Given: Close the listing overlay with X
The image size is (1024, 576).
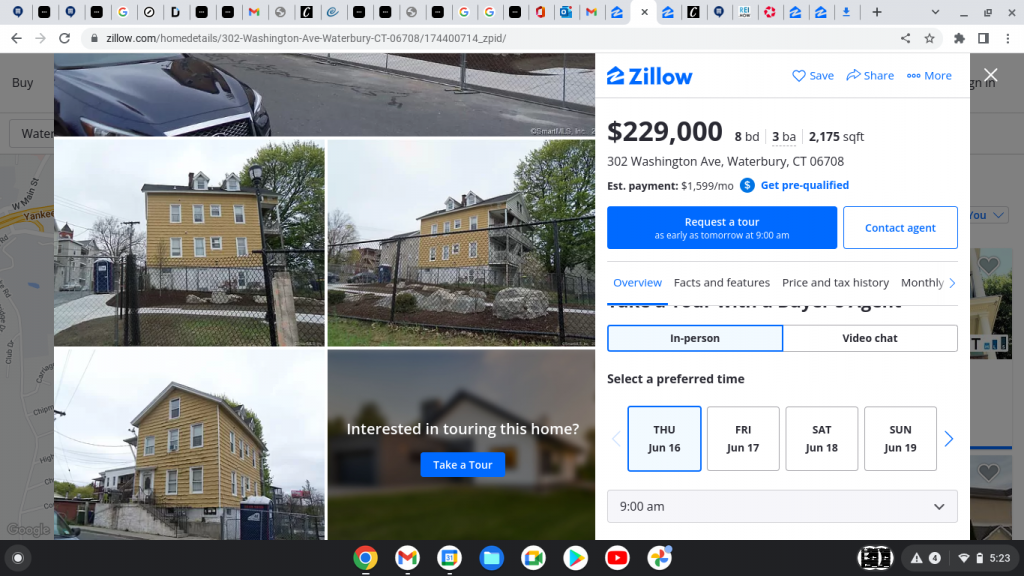Looking at the screenshot, I should click(990, 75).
